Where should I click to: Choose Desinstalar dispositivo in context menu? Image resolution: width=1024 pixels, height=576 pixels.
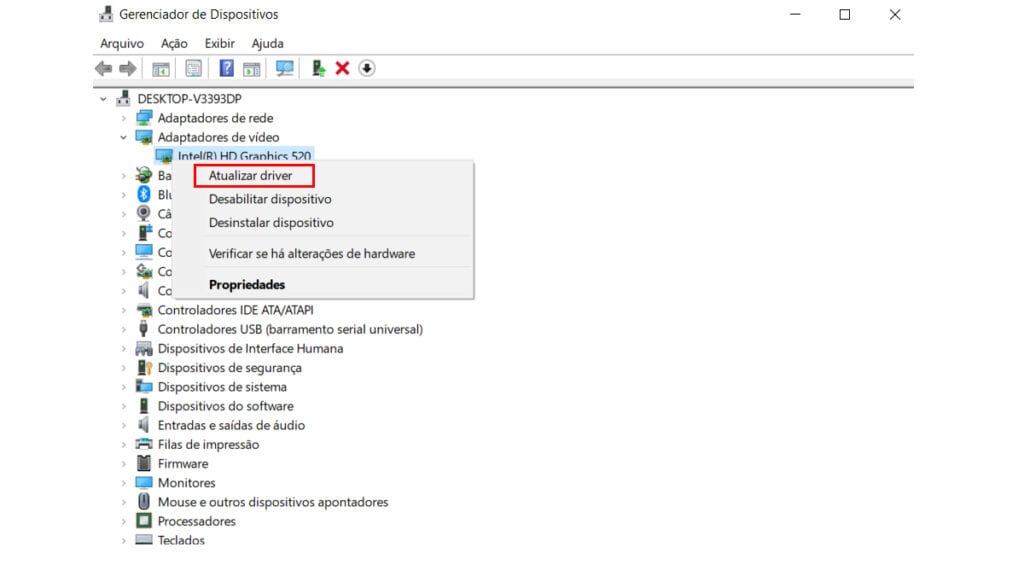click(x=271, y=223)
